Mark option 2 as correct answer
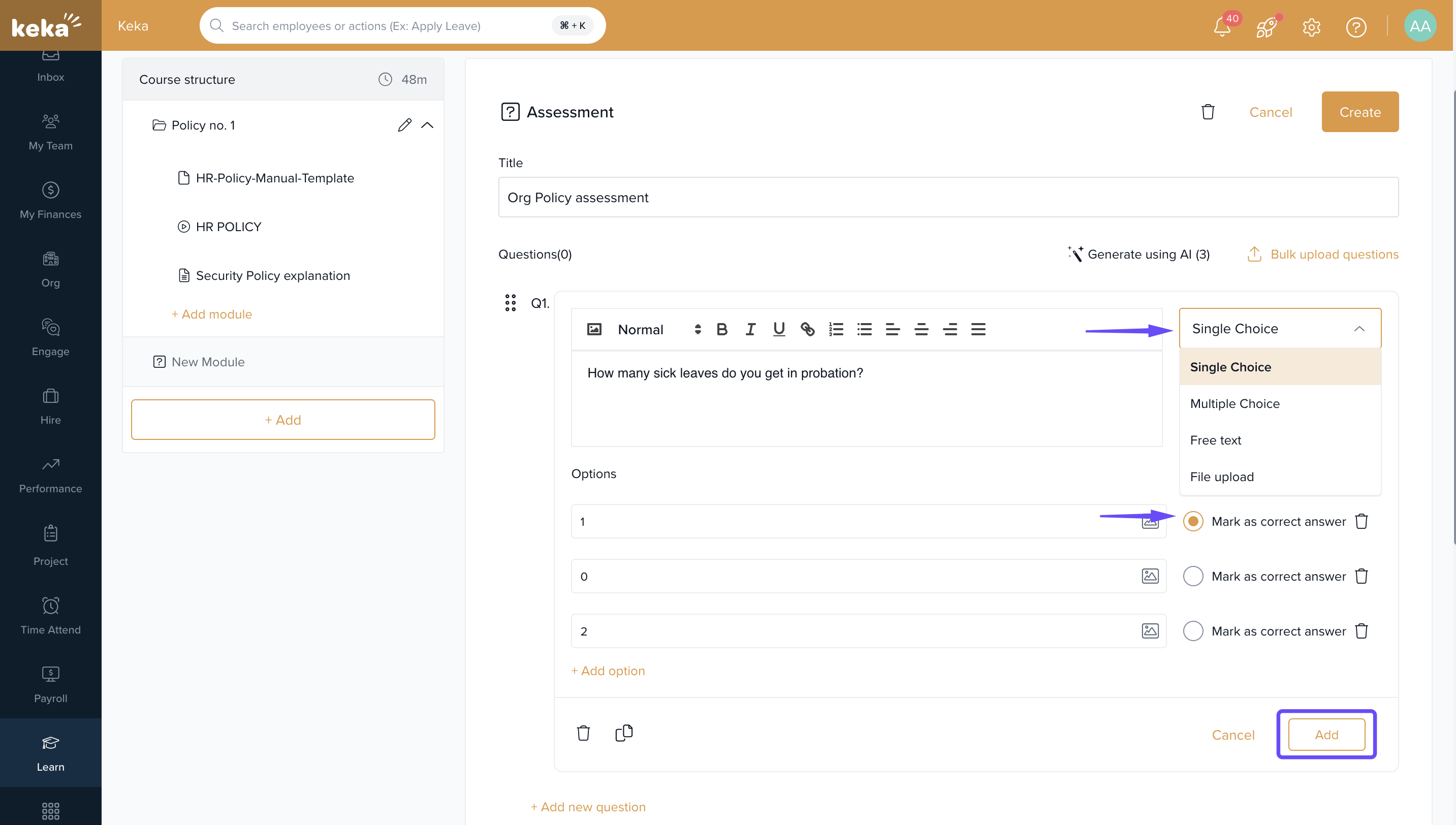The width and height of the screenshot is (1456, 825). [x=1192, y=631]
